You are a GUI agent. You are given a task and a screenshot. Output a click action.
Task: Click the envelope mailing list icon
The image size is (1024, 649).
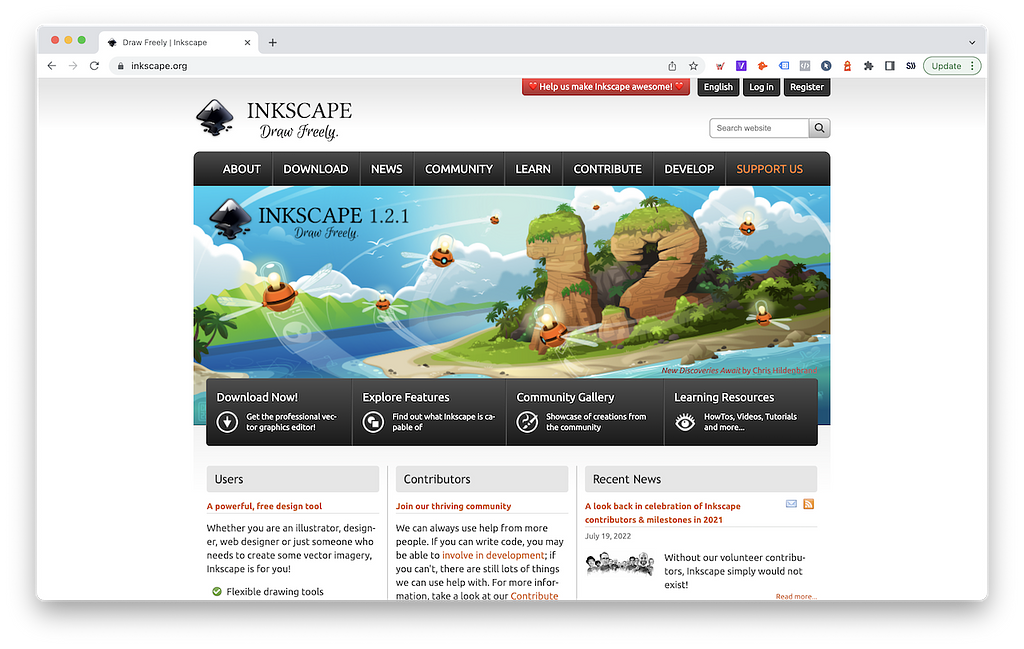pyautogui.click(x=791, y=504)
